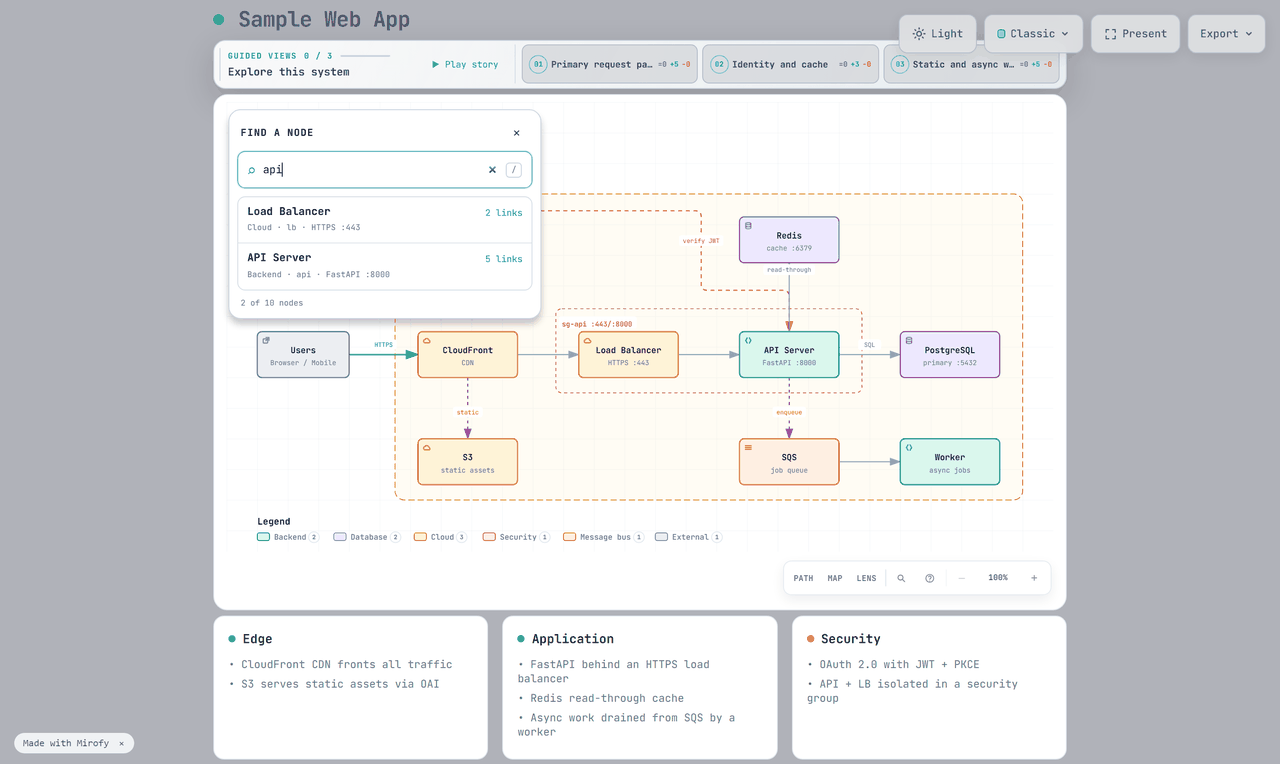
Task: Click the 'enqueue' edge label
Action: click(x=789, y=412)
